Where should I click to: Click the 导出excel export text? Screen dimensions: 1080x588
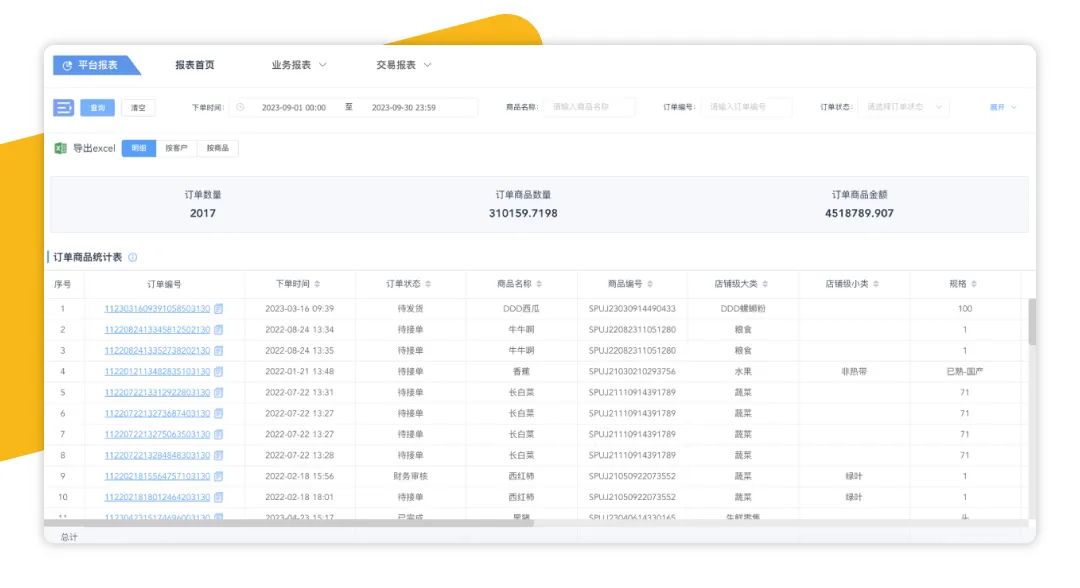pyautogui.click(x=94, y=148)
